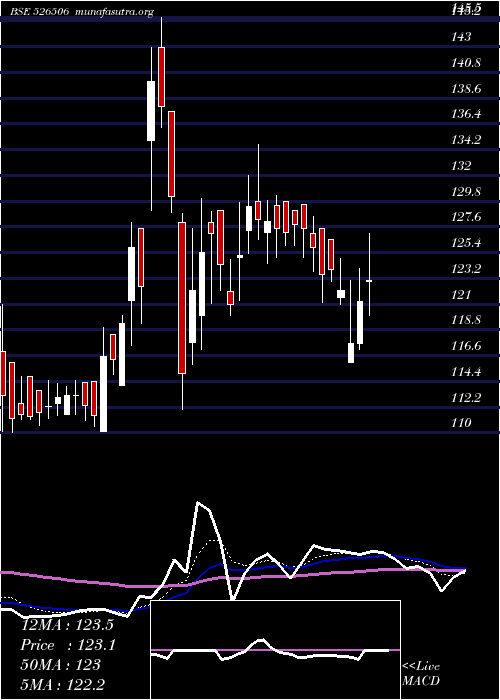This screenshot has width=500, height=700.
Task: Select the 129.8 price axis label
Action: tap(466, 192)
